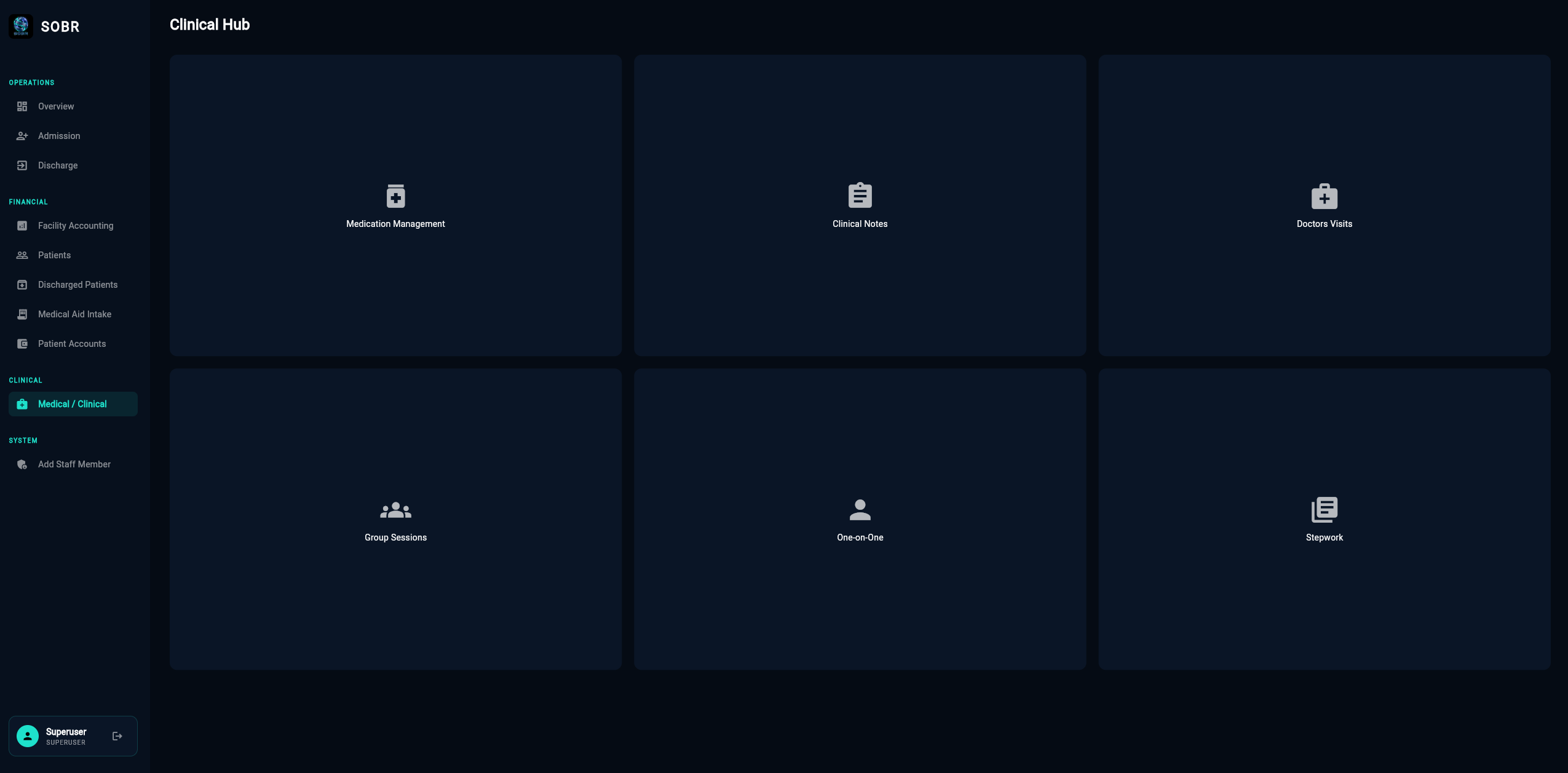Viewport: 1568px width, 773px height.
Task: Open Facility Accounting from the Financial section
Action: coord(73,226)
